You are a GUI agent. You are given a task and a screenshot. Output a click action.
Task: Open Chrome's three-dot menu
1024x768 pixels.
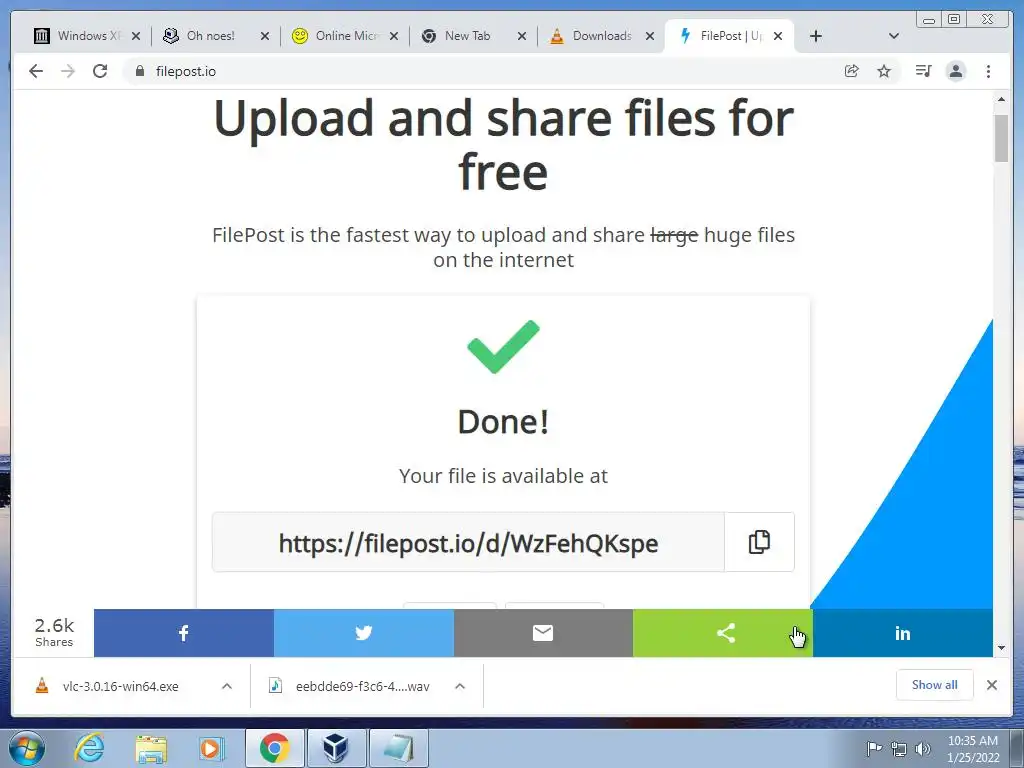(988, 71)
